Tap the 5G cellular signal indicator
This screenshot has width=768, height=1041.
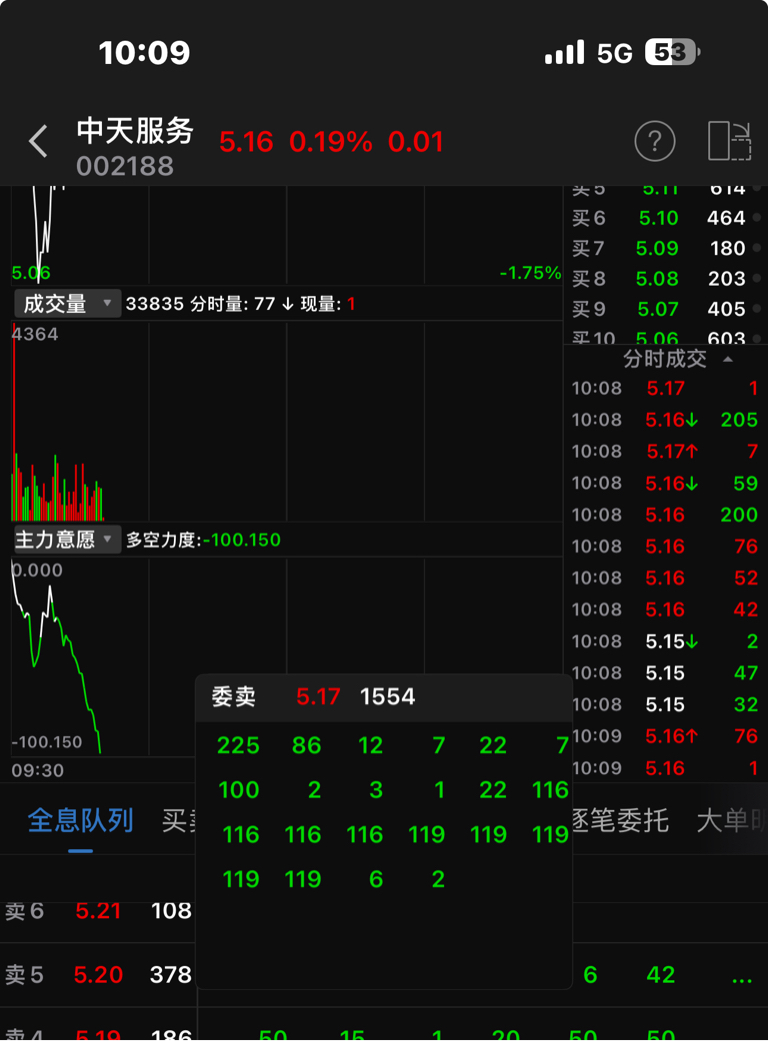pos(589,52)
